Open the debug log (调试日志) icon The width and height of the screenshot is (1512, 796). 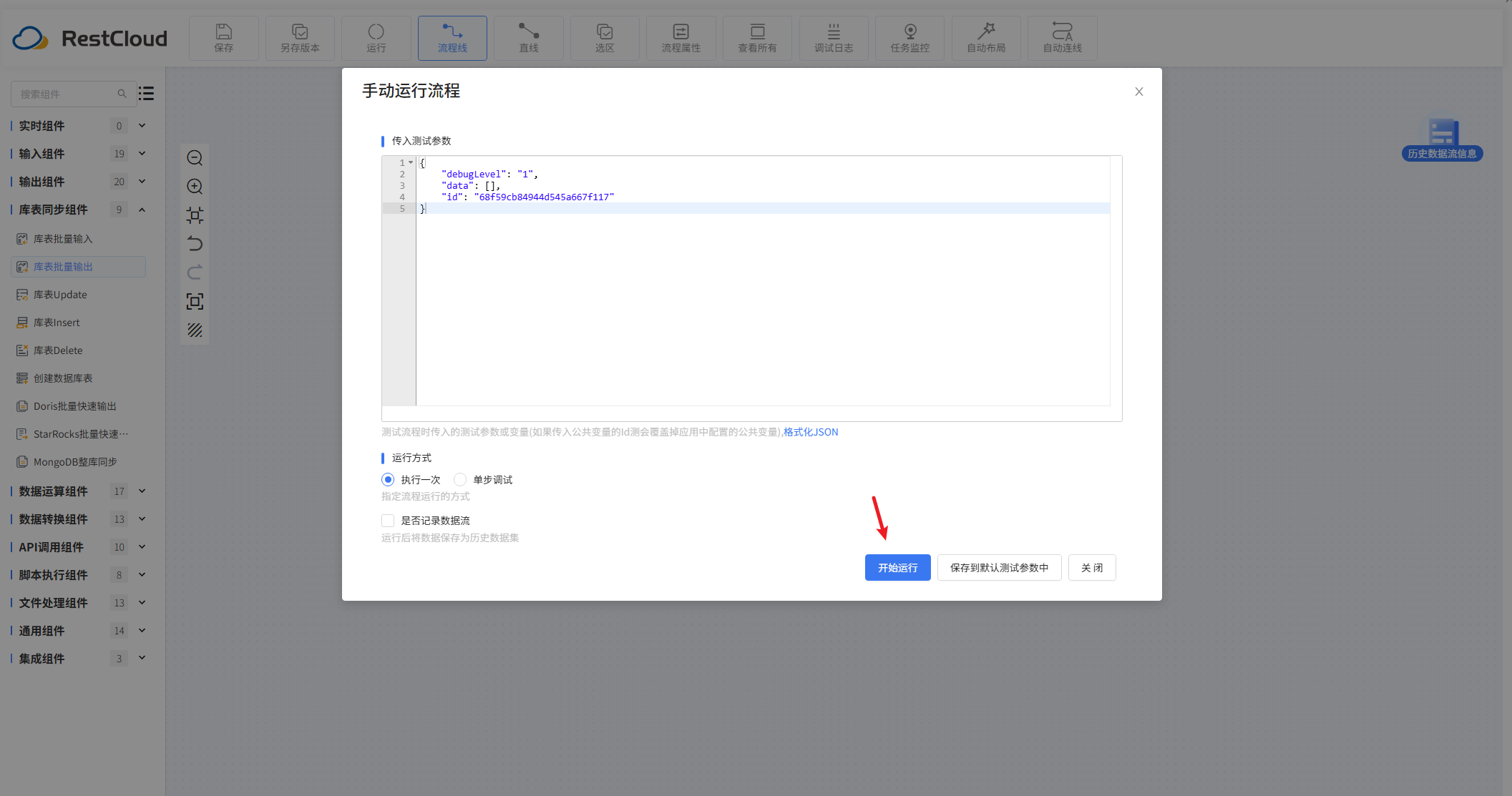click(833, 38)
